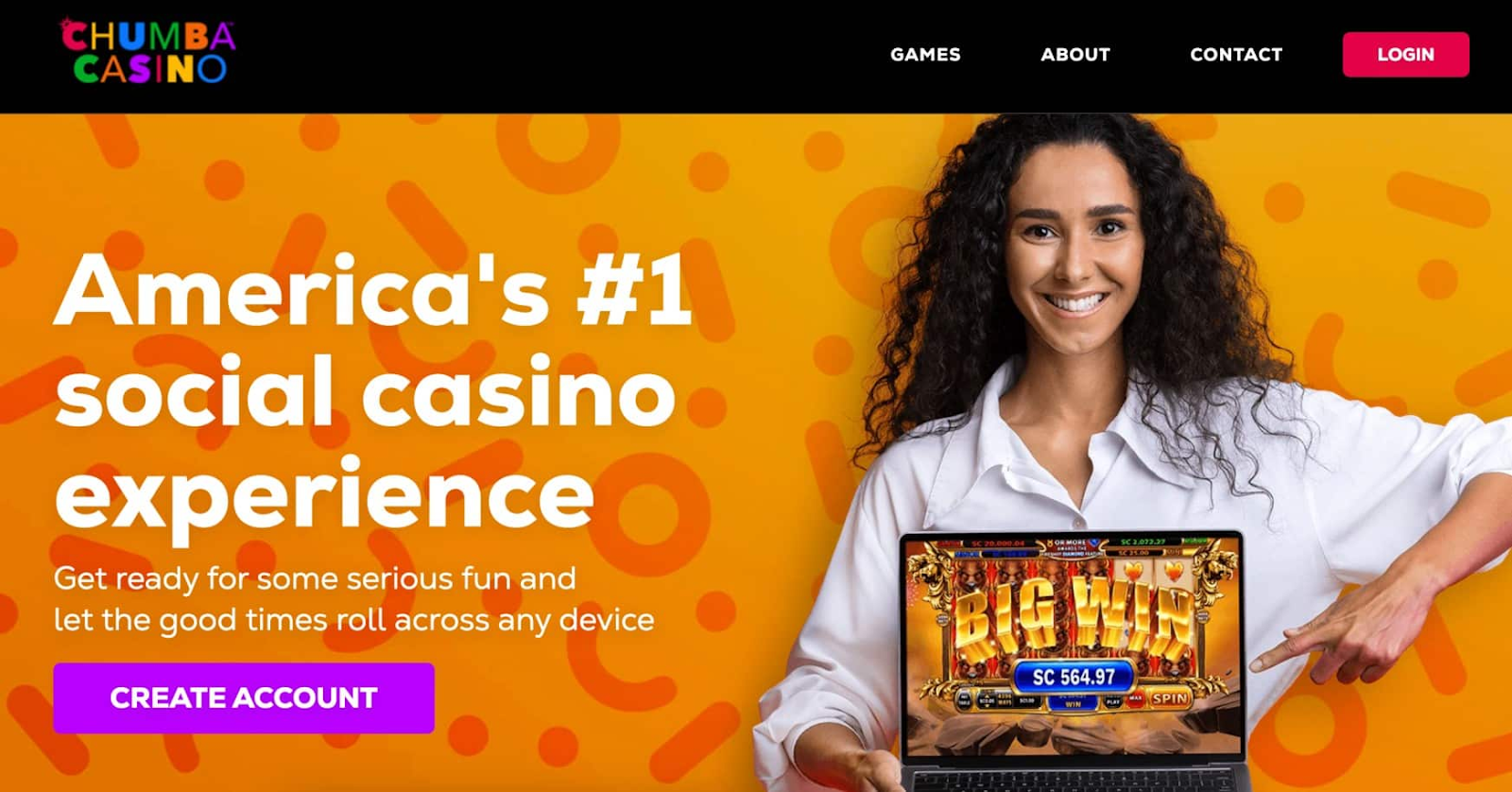Open the CONTACT navigation link
This screenshot has width=1512, height=792.
[1236, 55]
